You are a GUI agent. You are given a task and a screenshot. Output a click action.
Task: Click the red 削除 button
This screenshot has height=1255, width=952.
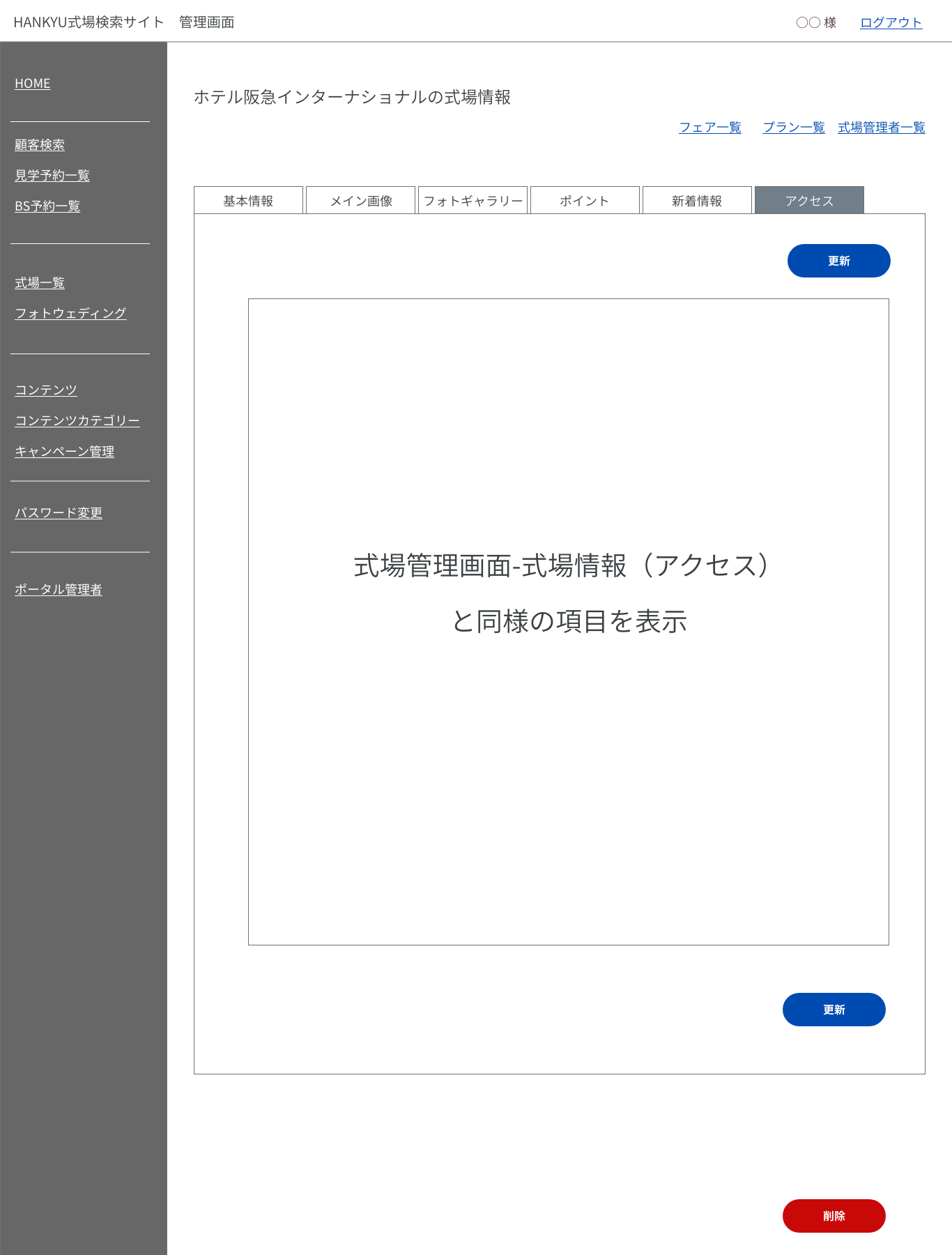pos(834,1216)
